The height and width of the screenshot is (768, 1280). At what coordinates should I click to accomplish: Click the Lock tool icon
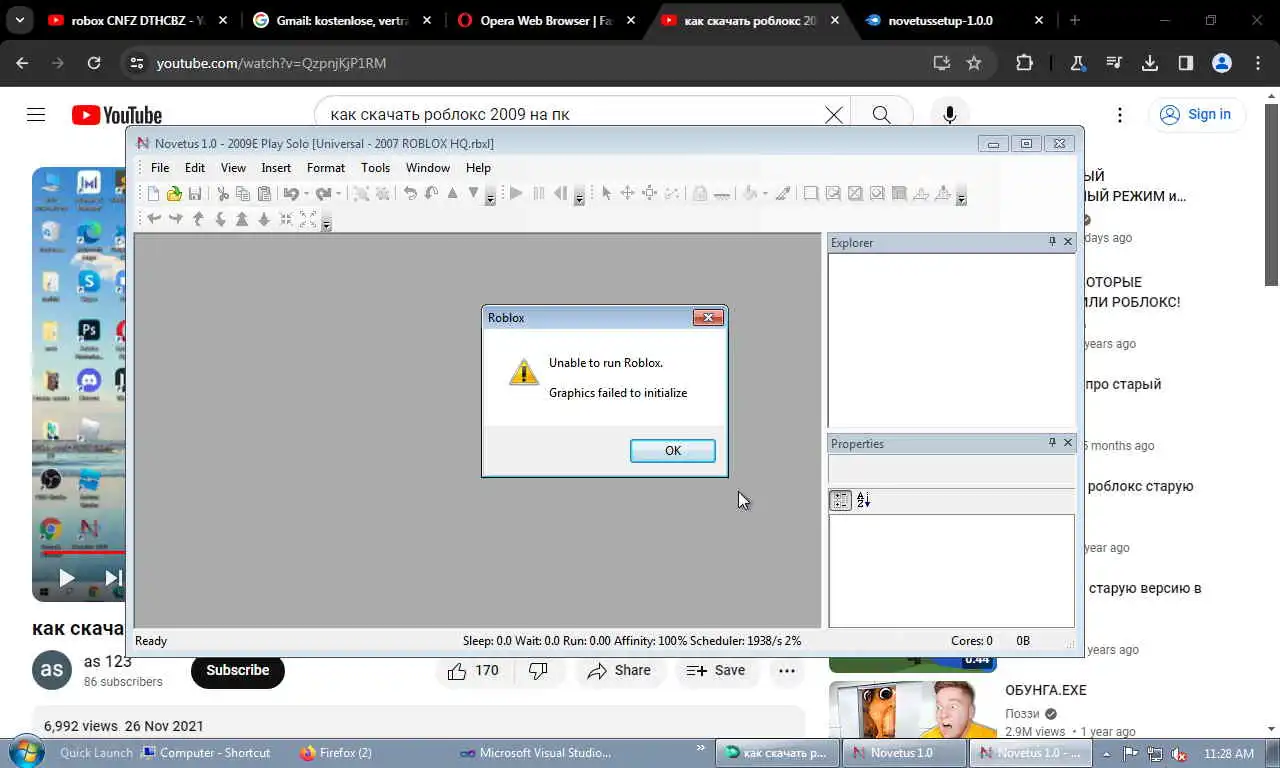(x=700, y=194)
